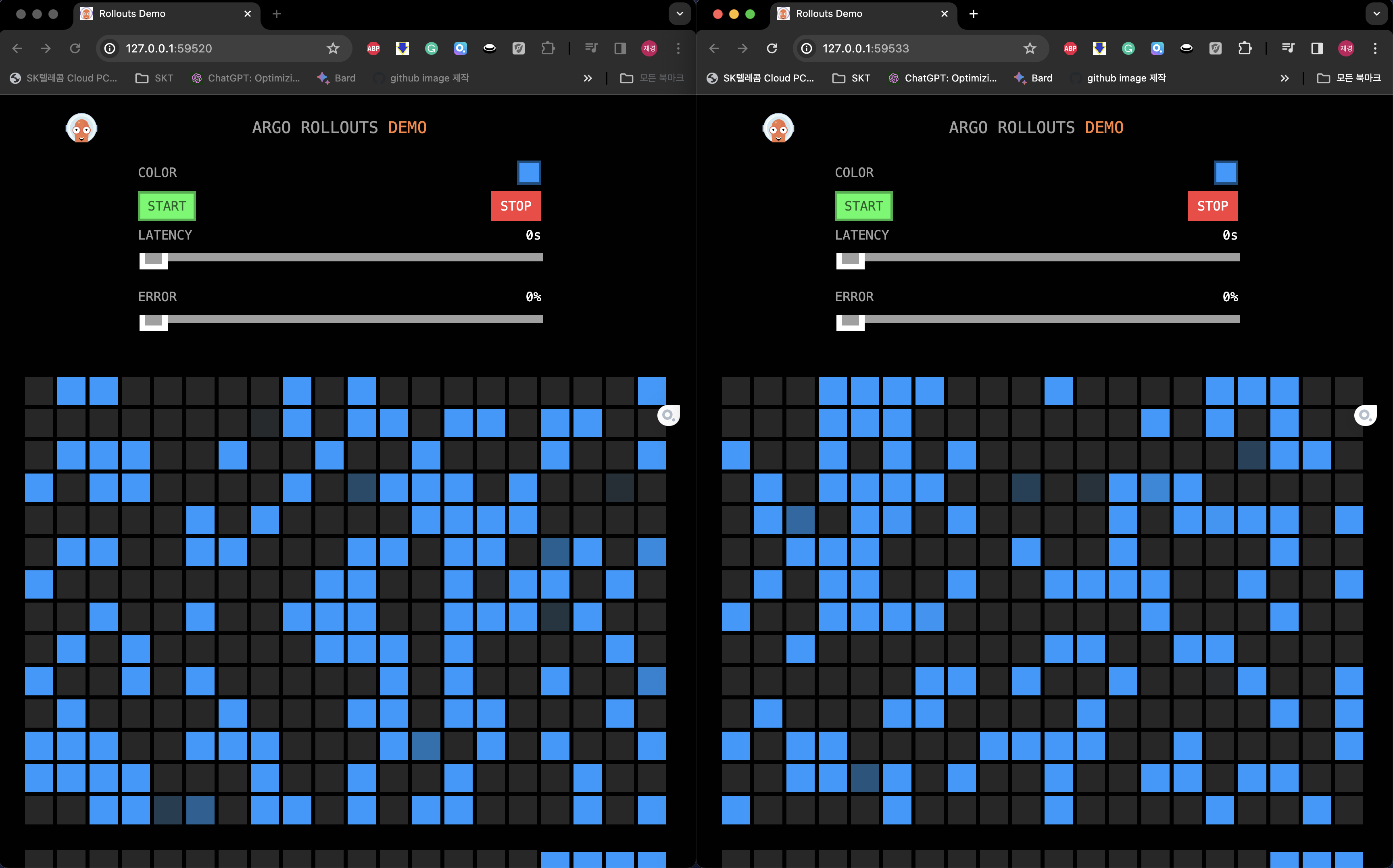This screenshot has height=868, width=1393.
Task: Click the profile avatar in the 59520 window
Action: 649,48
